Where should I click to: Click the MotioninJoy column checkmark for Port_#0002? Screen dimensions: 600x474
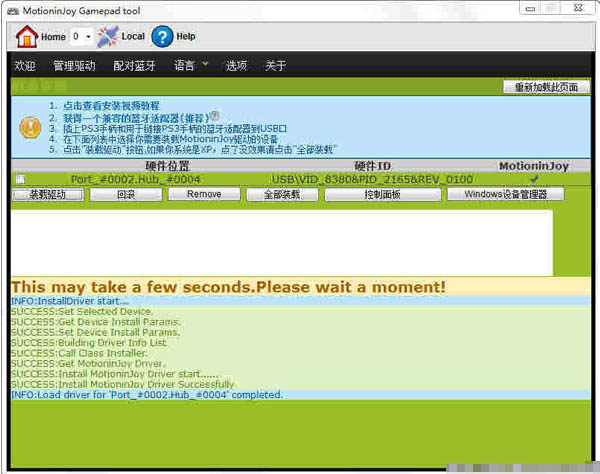pyautogui.click(x=534, y=179)
